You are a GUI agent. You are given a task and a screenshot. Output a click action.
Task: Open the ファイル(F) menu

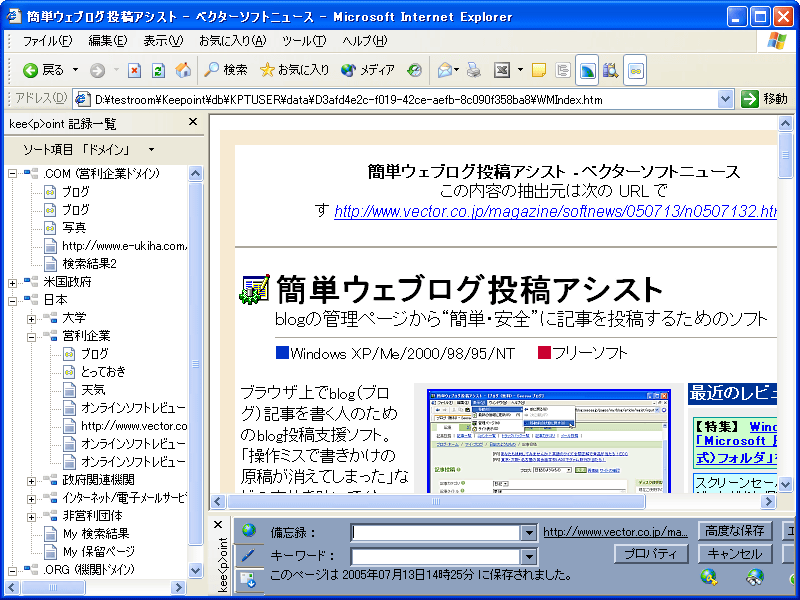point(47,41)
